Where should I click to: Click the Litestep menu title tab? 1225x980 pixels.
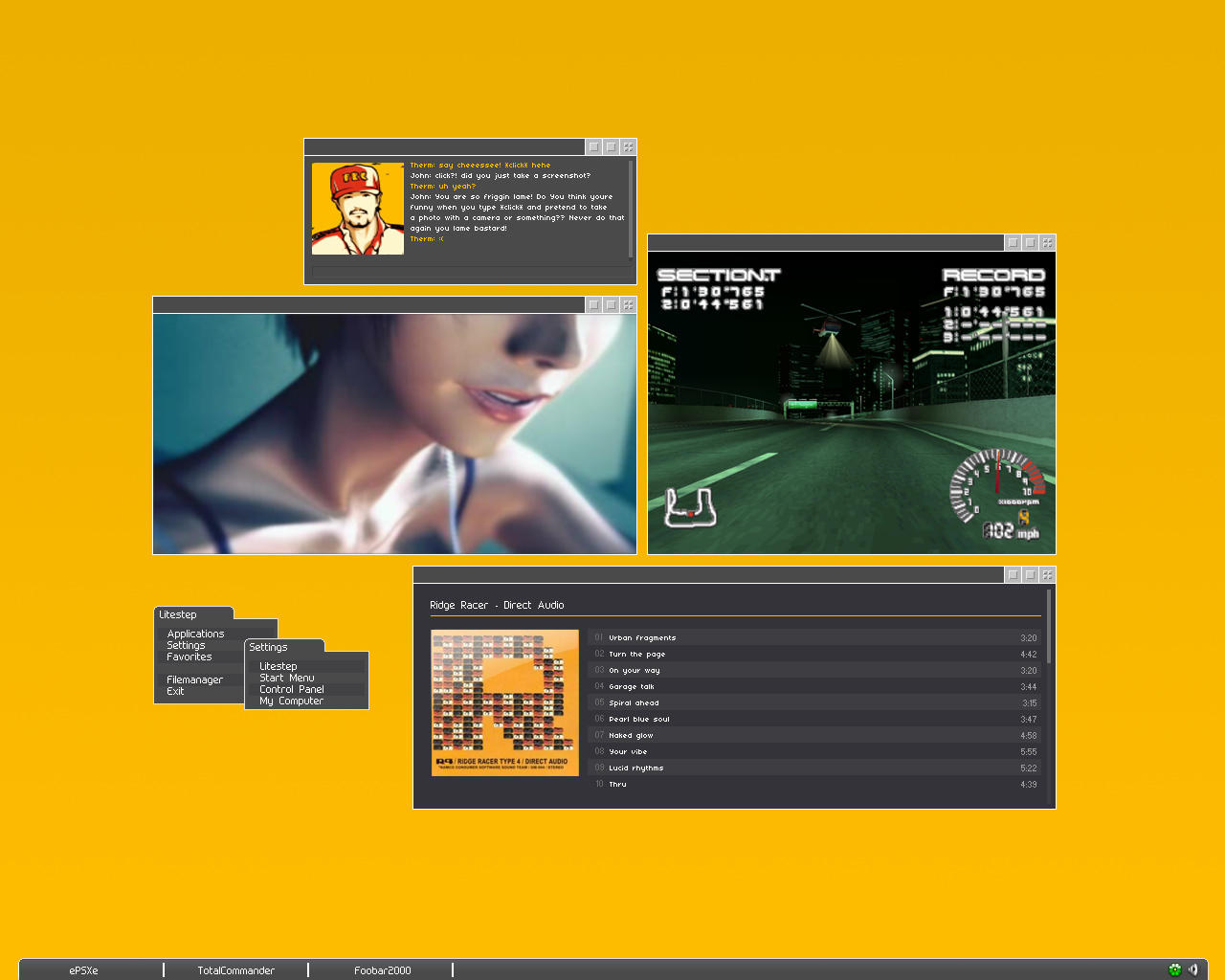(x=193, y=614)
